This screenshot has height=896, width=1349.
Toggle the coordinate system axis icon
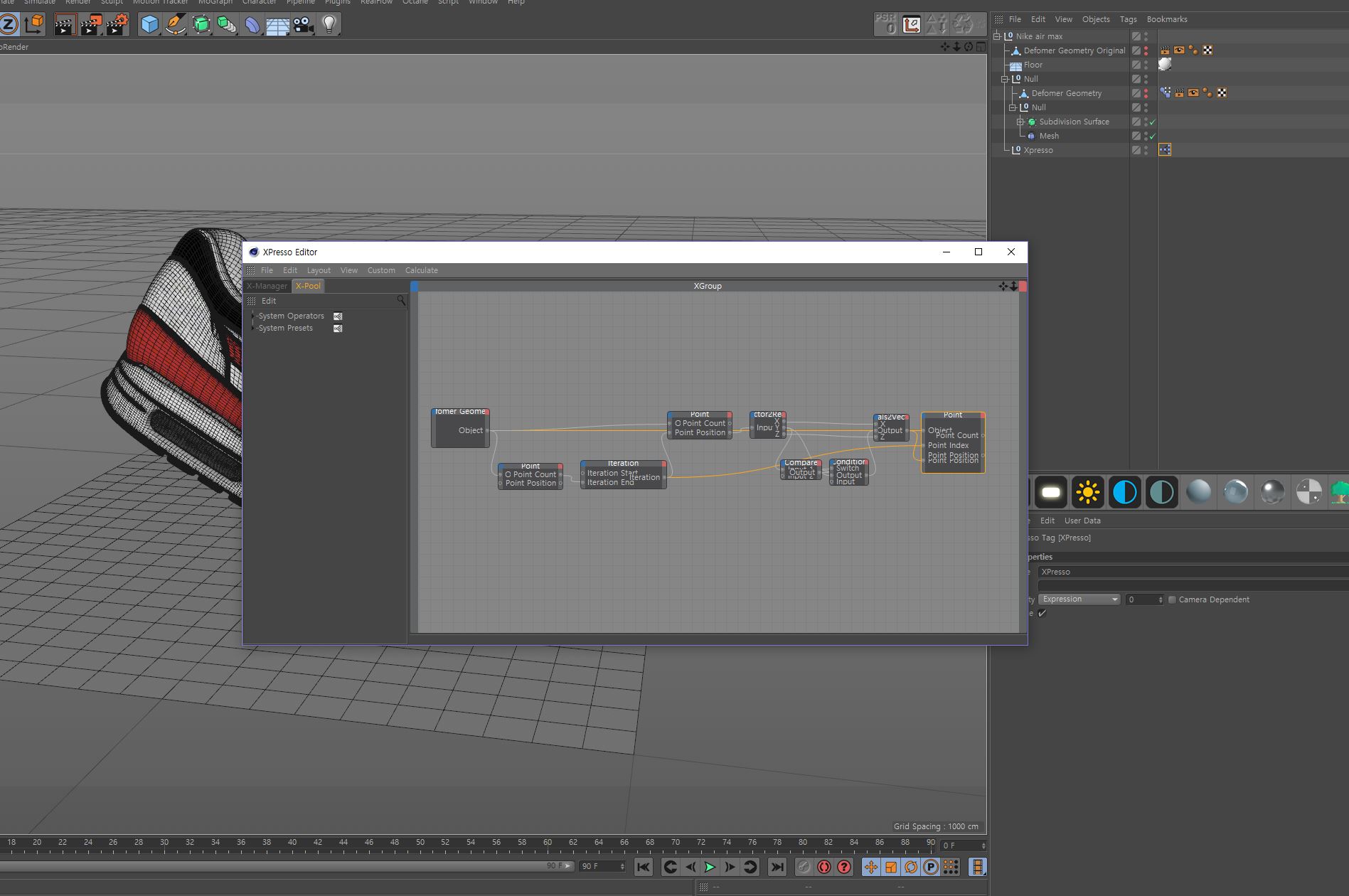coord(33,25)
